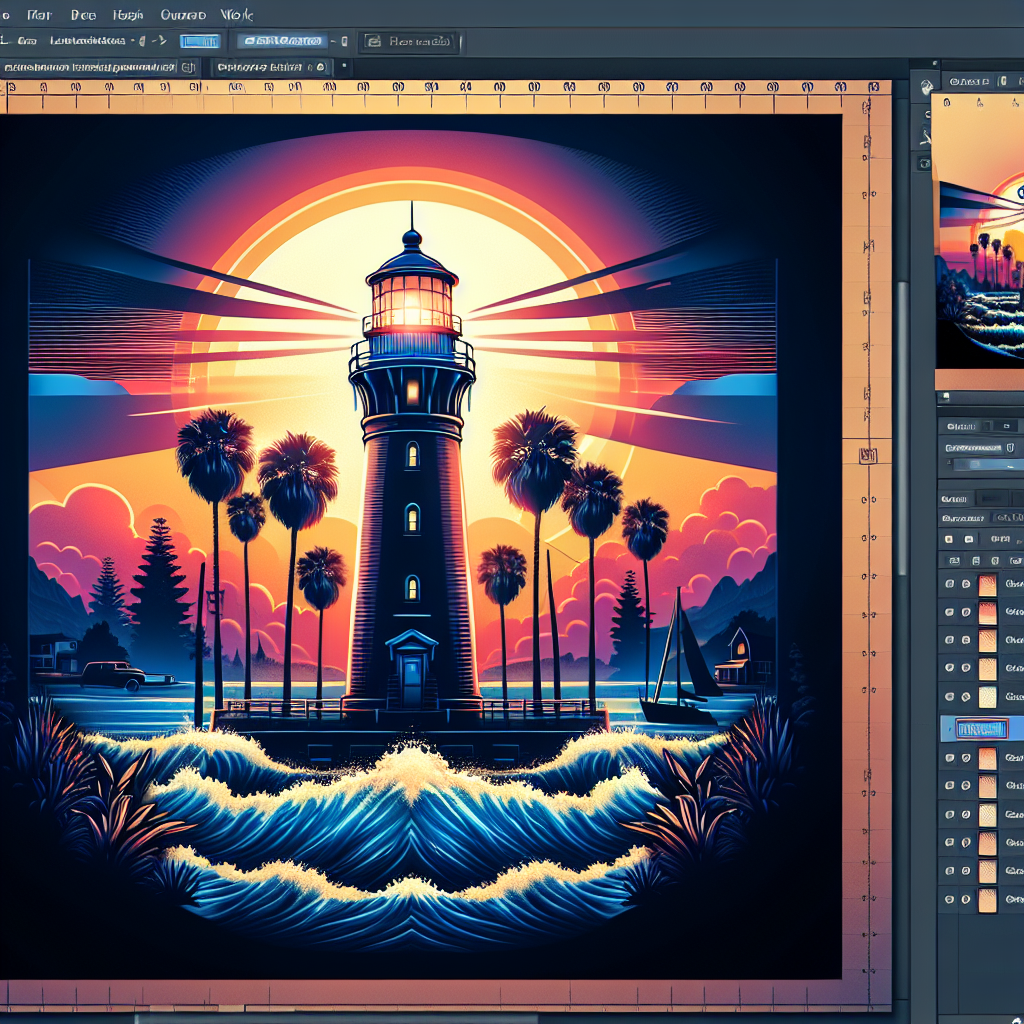Toggle visibility of the bottom layer

pos(947,899)
